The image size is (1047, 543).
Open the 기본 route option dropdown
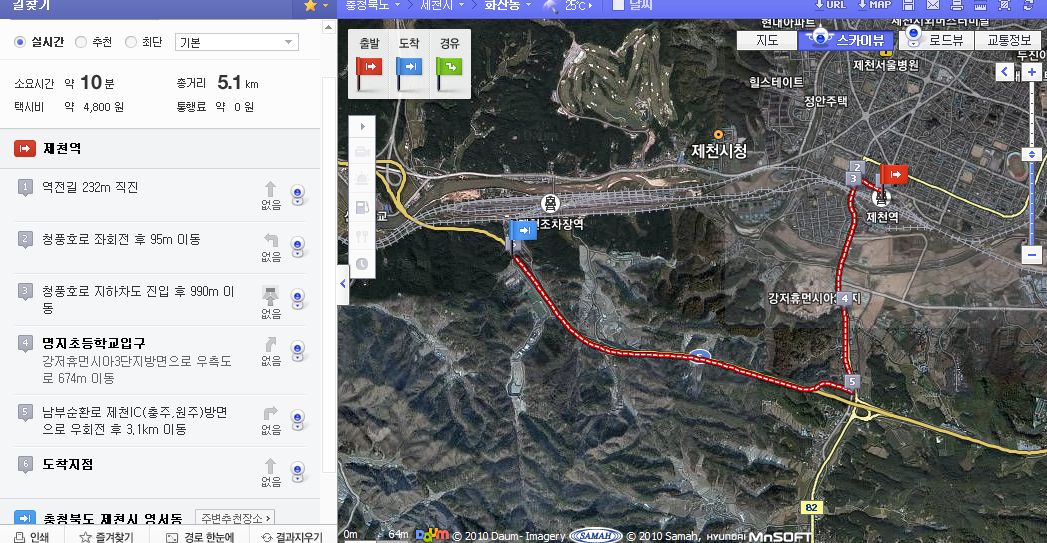[x=236, y=42]
